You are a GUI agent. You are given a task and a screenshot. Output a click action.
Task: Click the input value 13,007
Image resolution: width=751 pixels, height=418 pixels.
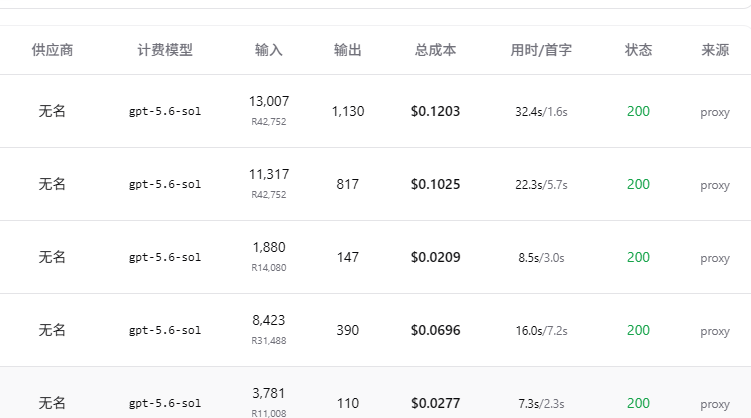(269, 102)
